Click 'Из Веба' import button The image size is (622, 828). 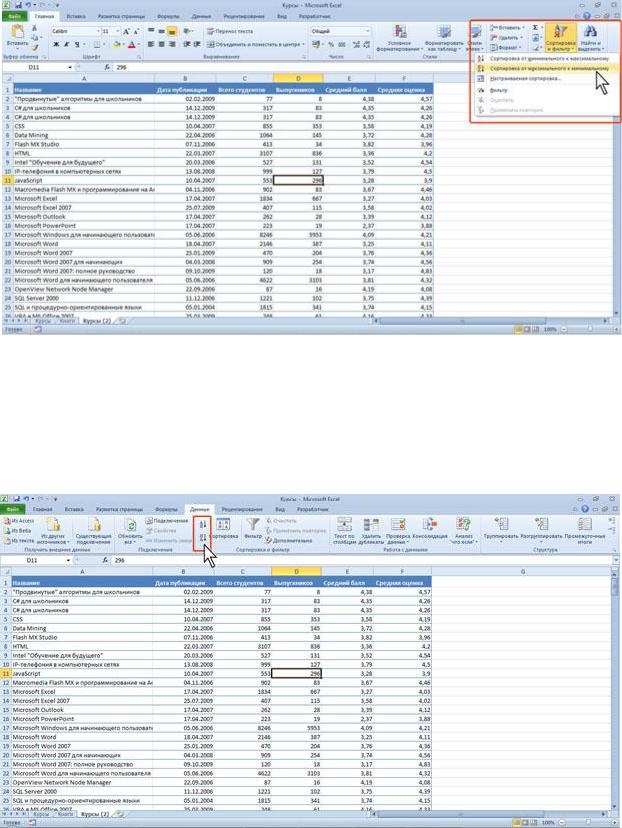click(18, 531)
